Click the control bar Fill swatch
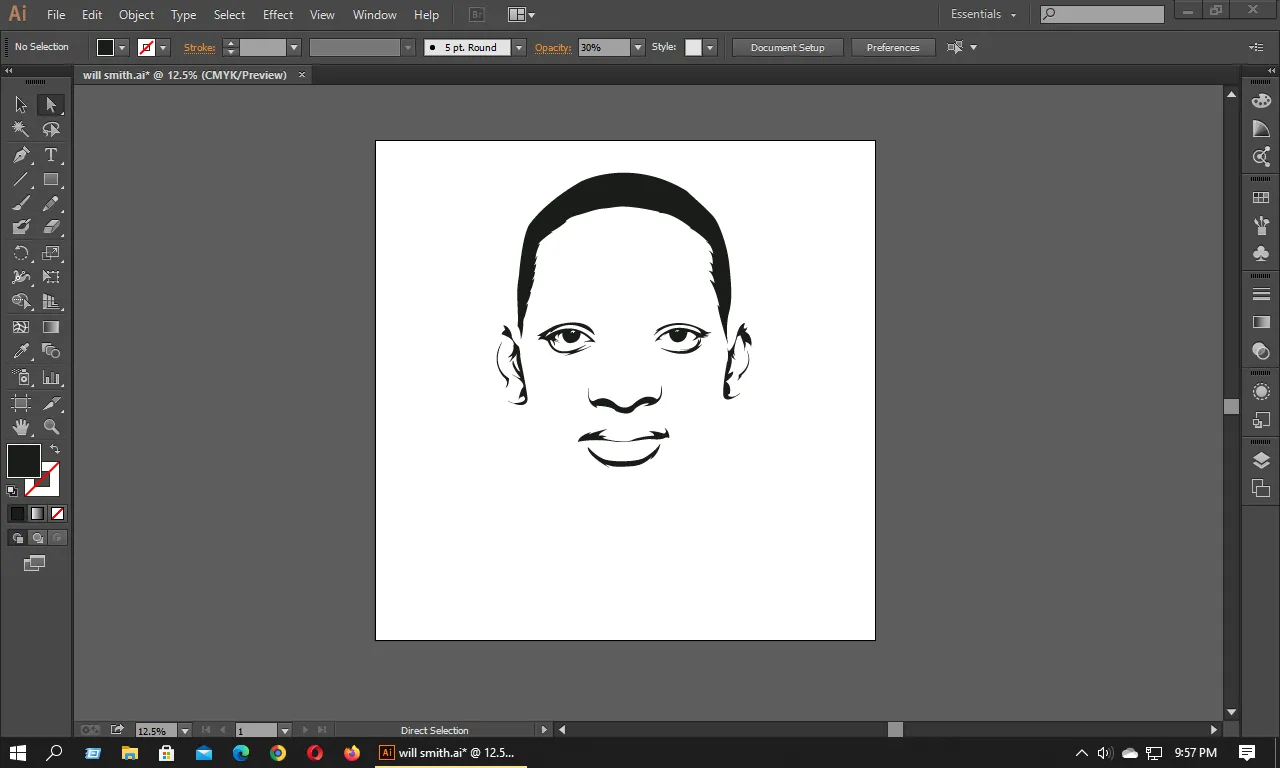This screenshot has width=1280, height=768. tap(105, 47)
